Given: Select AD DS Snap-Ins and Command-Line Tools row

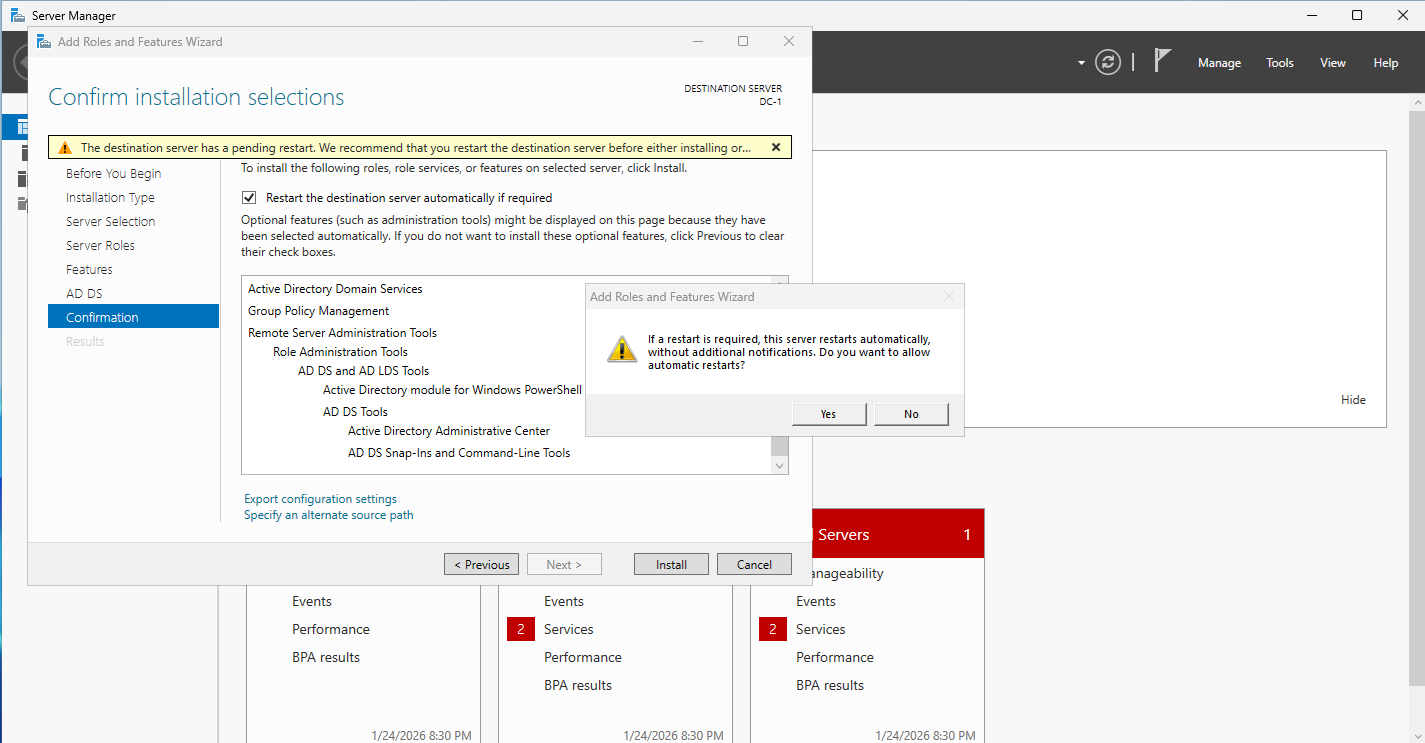Looking at the screenshot, I should [459, 453].
